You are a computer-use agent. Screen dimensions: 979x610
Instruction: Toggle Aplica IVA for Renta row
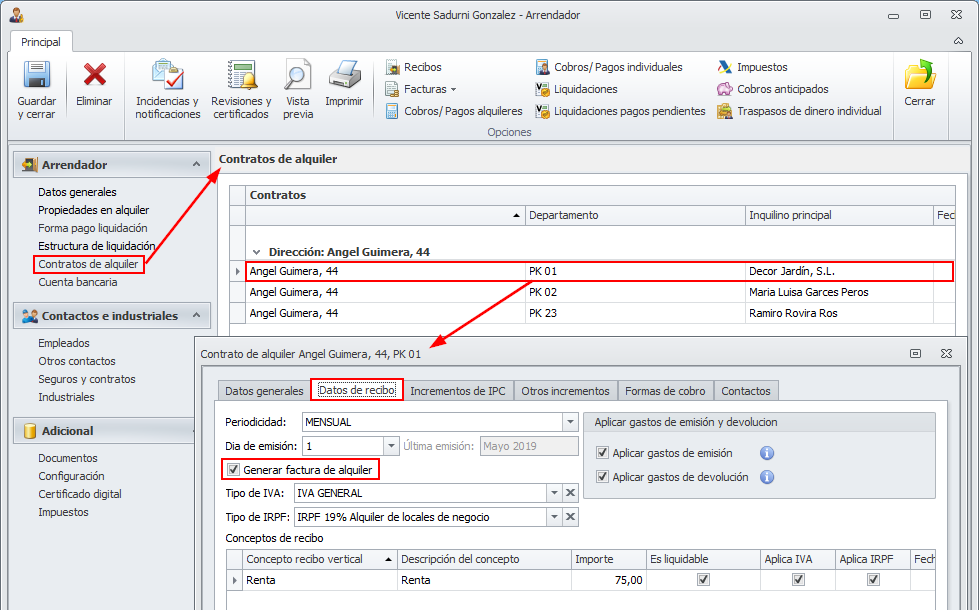(799, 579)
